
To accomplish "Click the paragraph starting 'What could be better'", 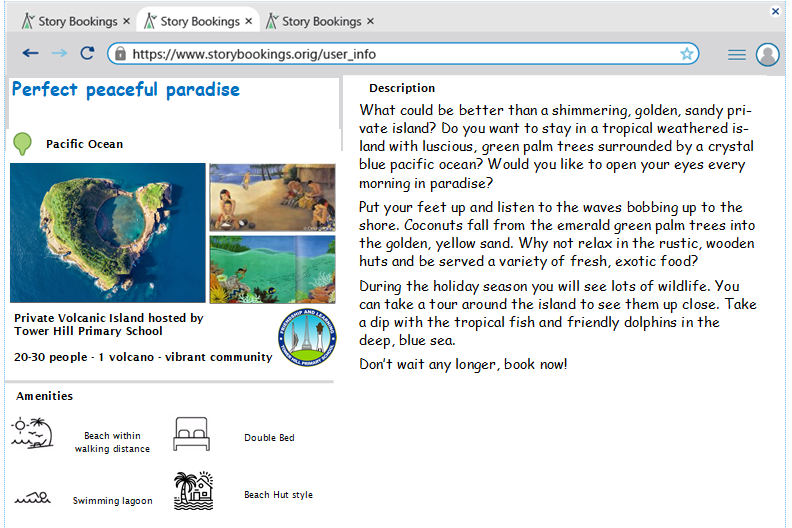I will tap(557, 147).
